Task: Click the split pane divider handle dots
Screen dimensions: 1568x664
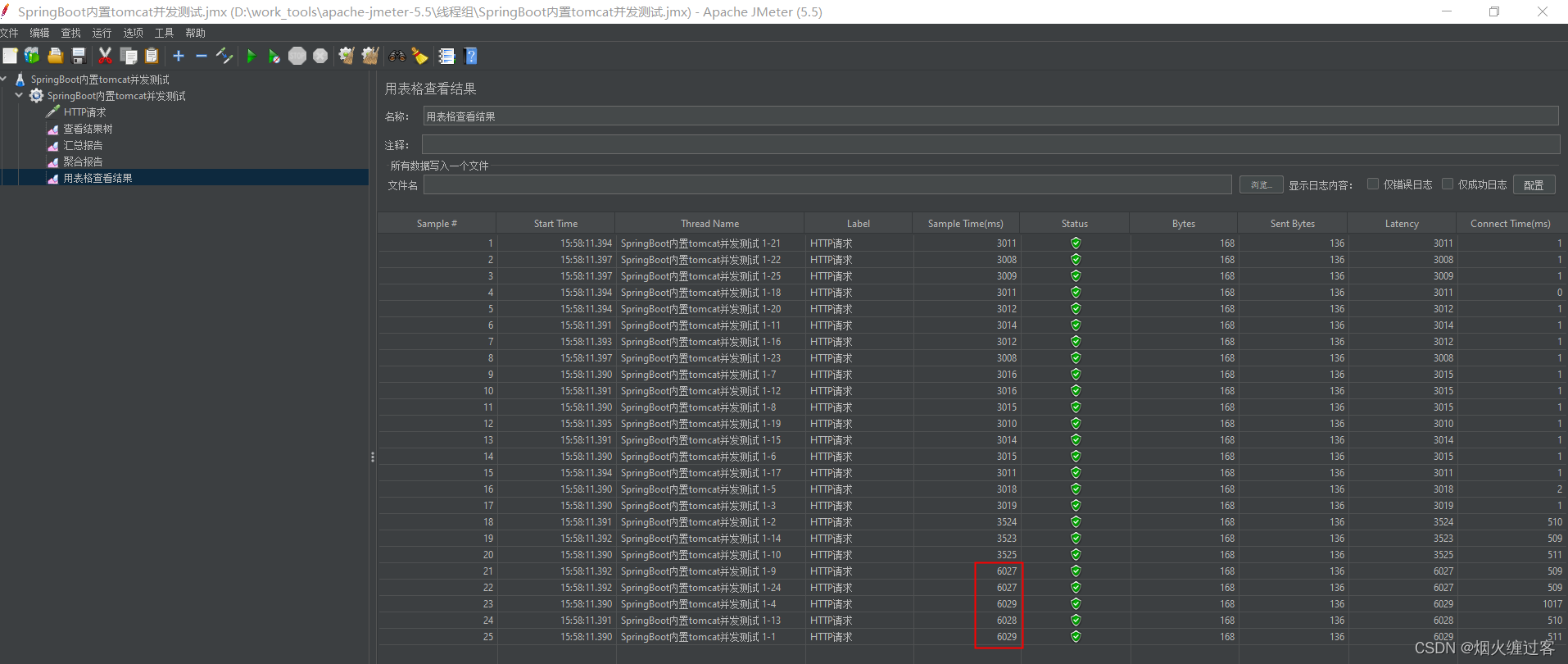Action: (372, 457)
